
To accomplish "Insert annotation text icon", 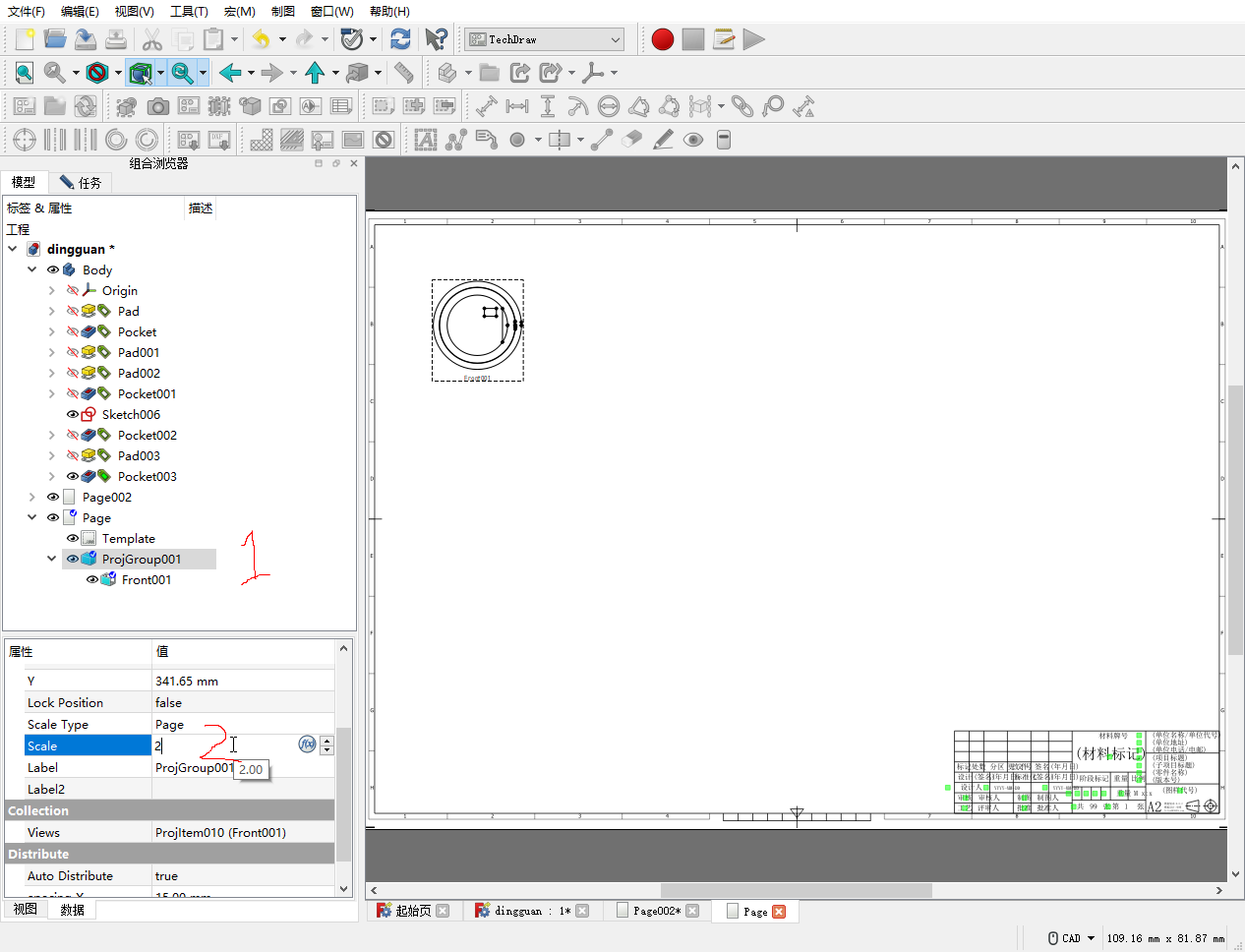I will (x=426, y=140).
